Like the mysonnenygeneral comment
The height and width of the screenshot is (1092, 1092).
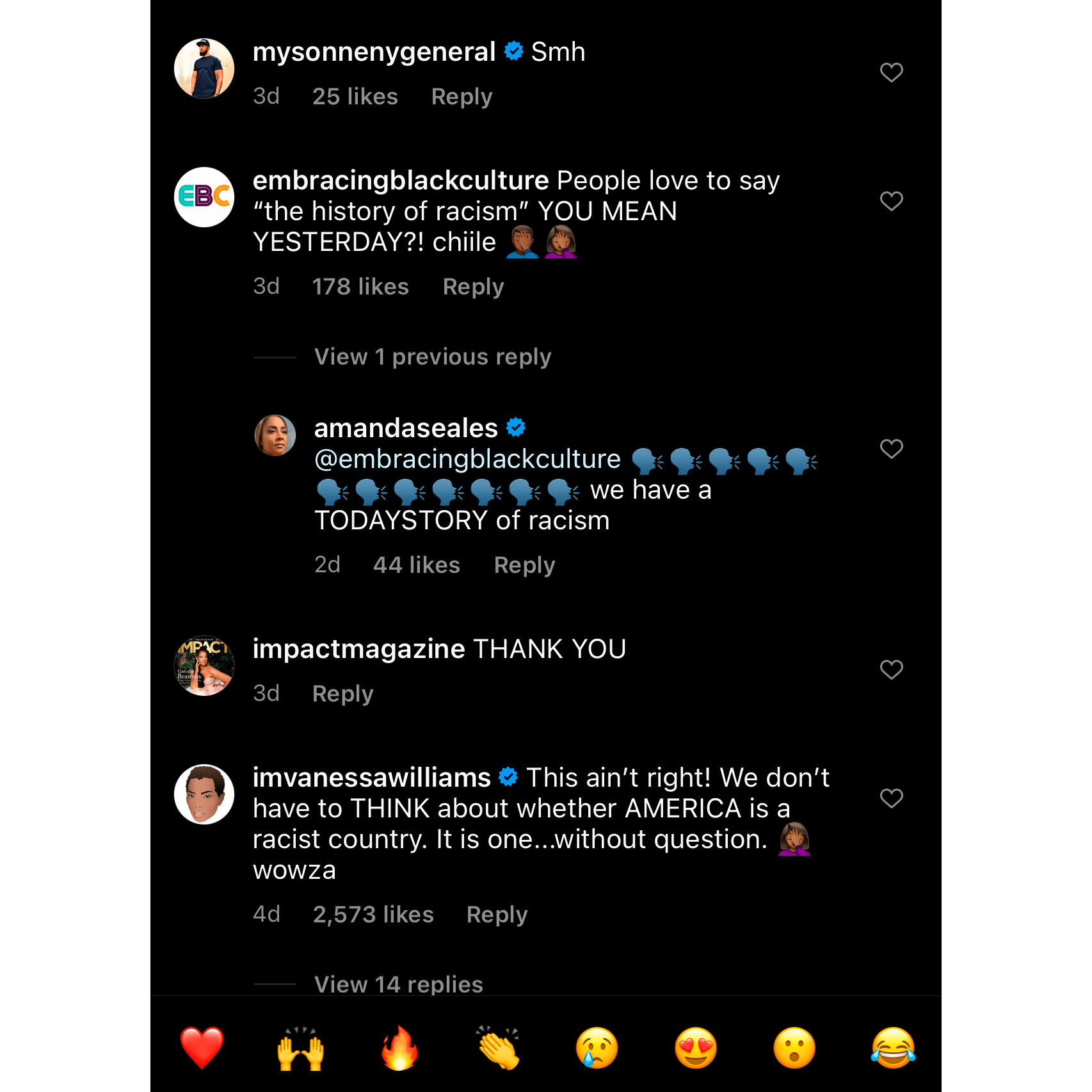[891, 72]
